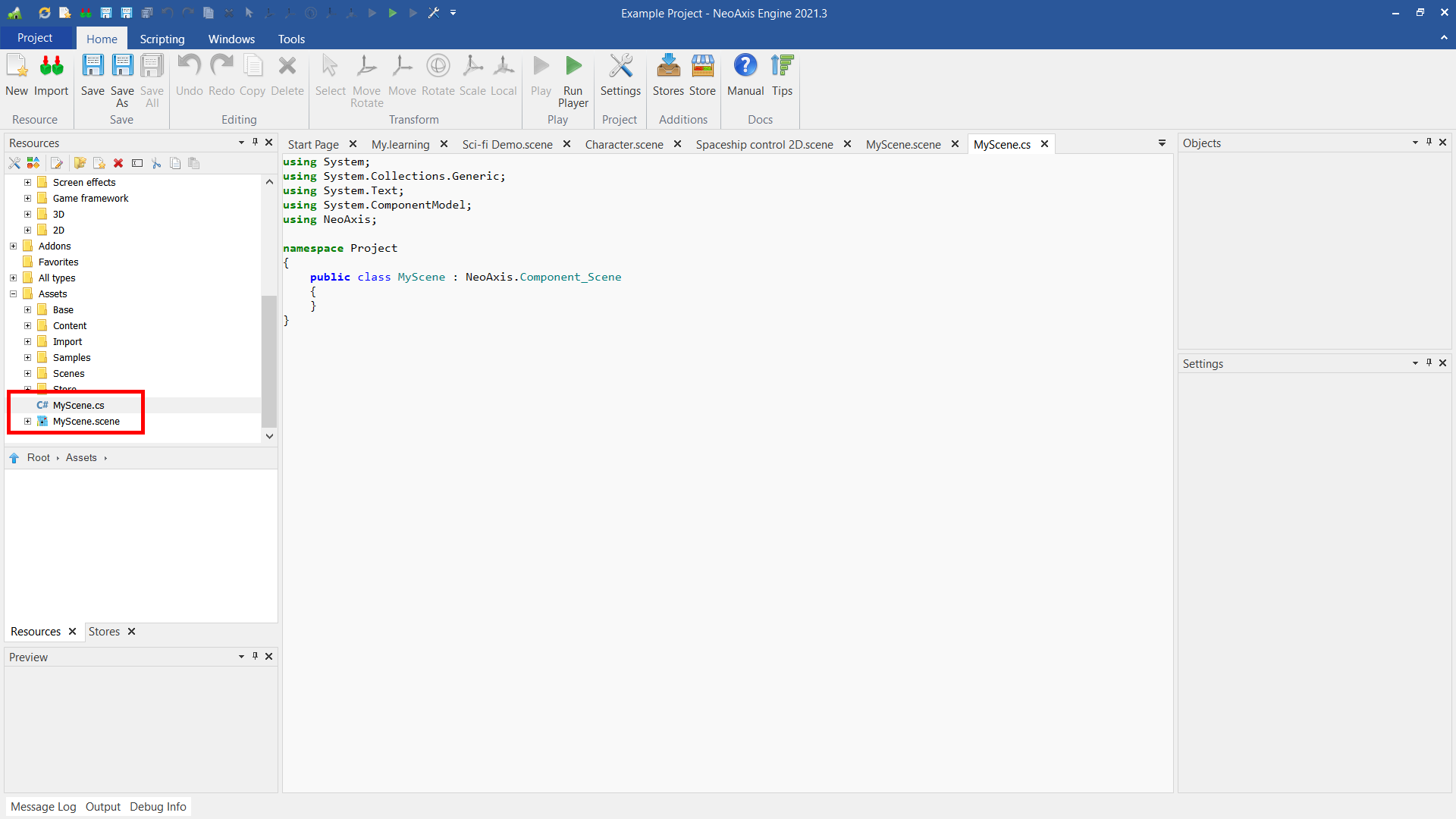
Task: Open the Message Log button
Action: point(43,807)
